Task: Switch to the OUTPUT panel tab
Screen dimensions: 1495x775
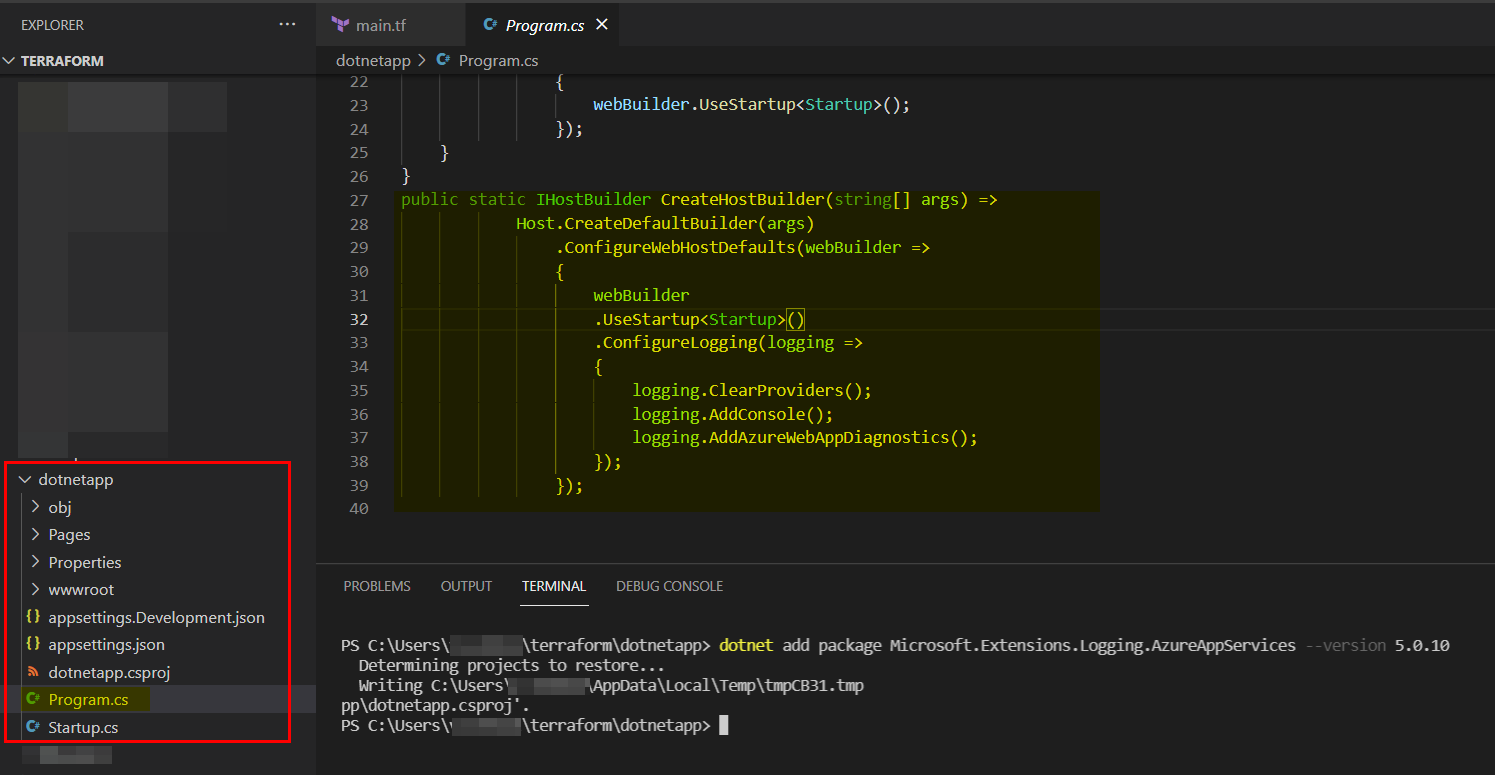Action: click(466, 586)
